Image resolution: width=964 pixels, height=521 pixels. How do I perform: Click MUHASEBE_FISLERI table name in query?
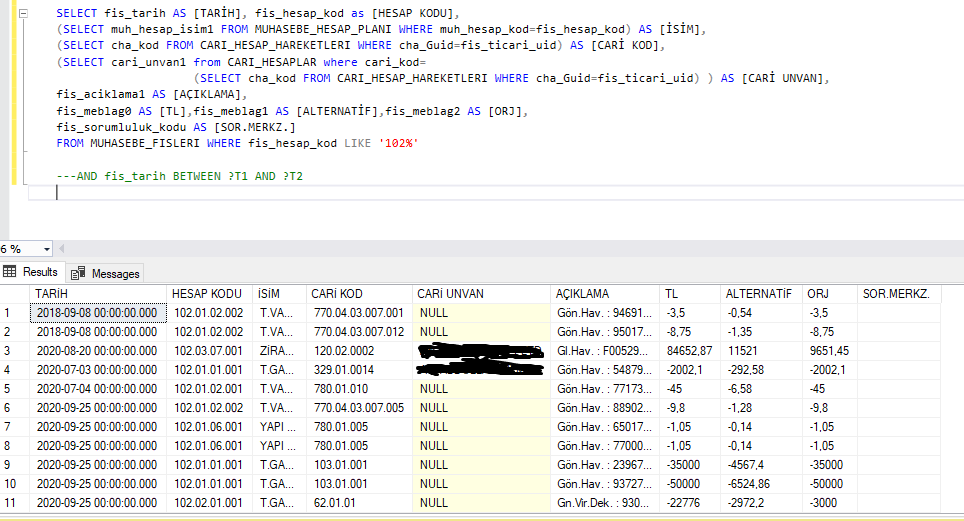(x=145, y=143)
